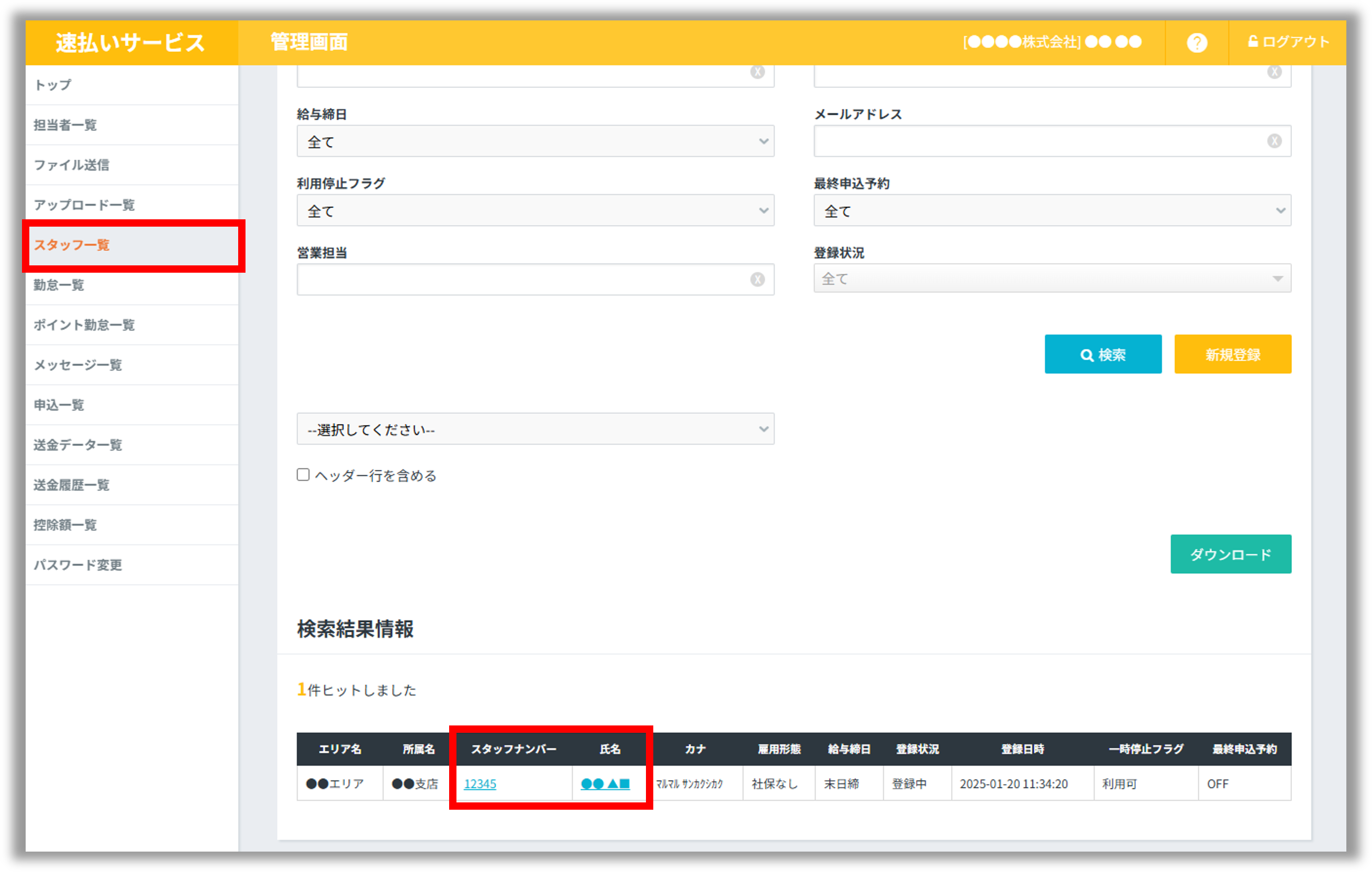
Task: Enable ヘッダー行を含める checkbox
Action: tap(303, 475)
